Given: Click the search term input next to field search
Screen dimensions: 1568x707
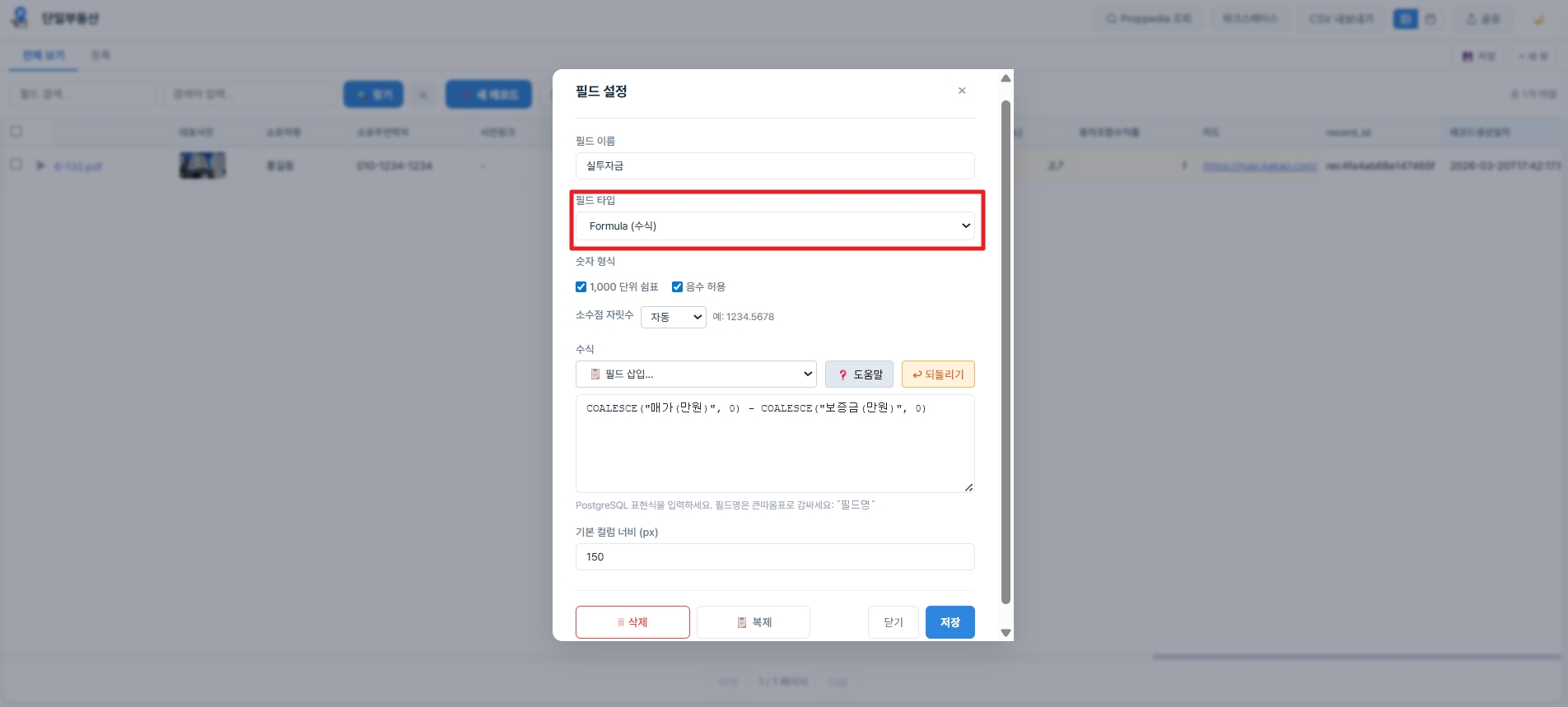Looking at the screenshot, I should click(251, 95).
